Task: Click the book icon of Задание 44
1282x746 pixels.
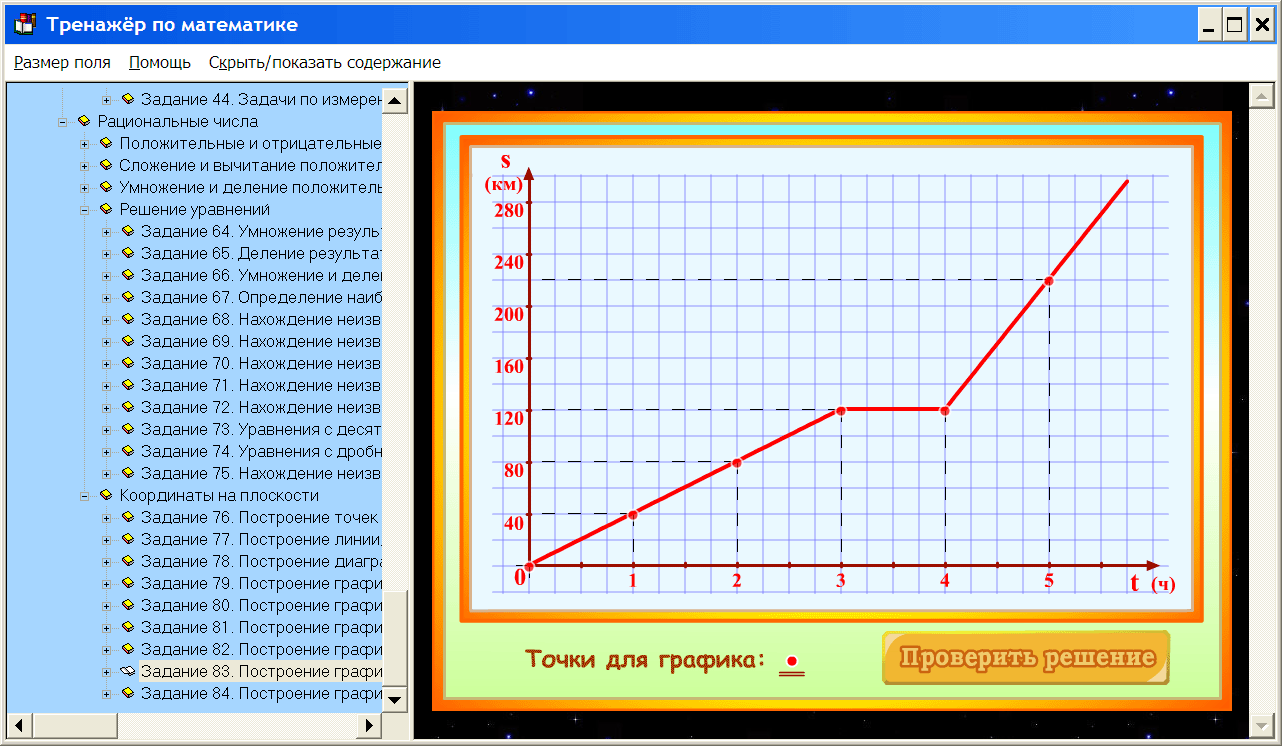Action: tap(127, 99)
